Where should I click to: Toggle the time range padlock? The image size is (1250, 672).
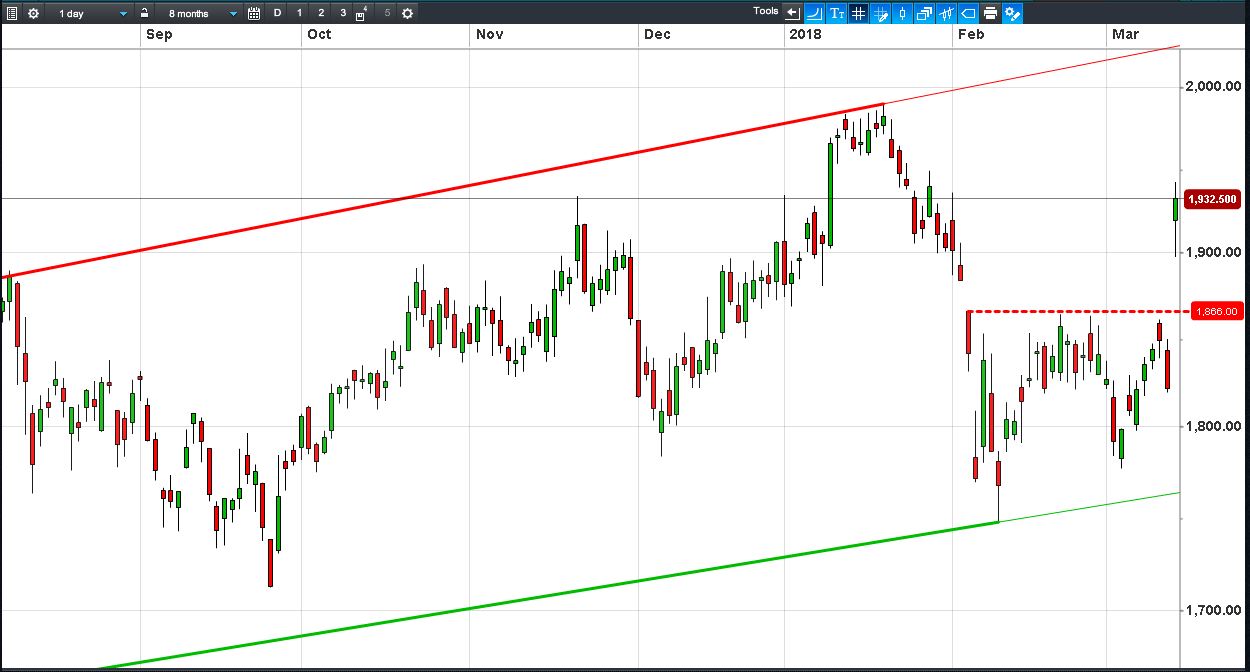pos(145,13)
